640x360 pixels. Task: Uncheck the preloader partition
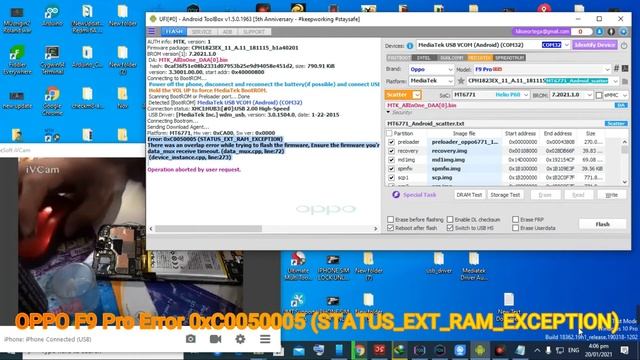click(391, 142)
